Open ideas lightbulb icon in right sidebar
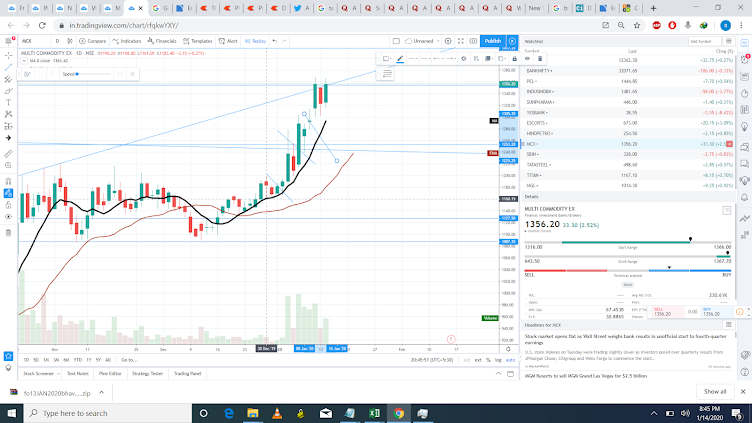The width and height of the screenshot is (752, 423). coord(744,127)
